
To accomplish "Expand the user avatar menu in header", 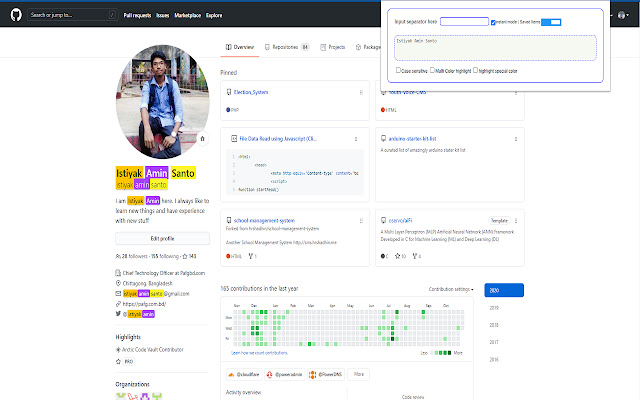I will point(620,17).
